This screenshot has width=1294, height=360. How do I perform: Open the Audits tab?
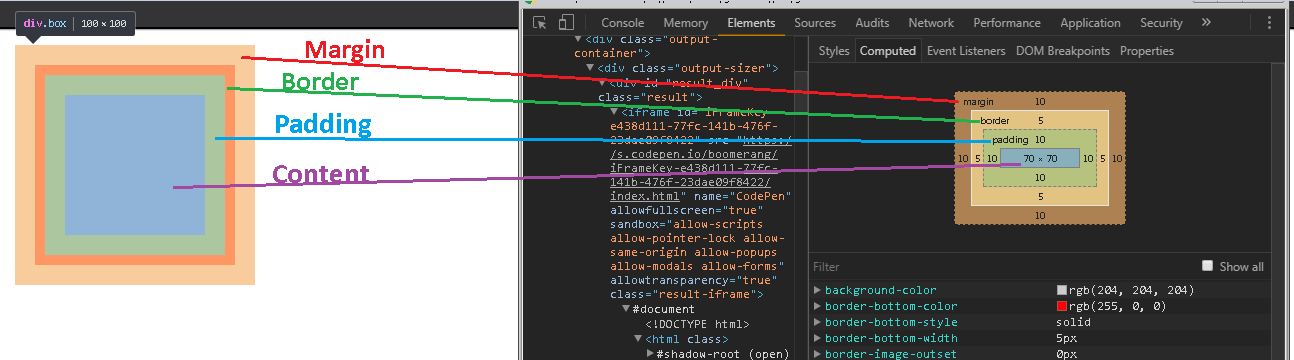pos(872,23)
